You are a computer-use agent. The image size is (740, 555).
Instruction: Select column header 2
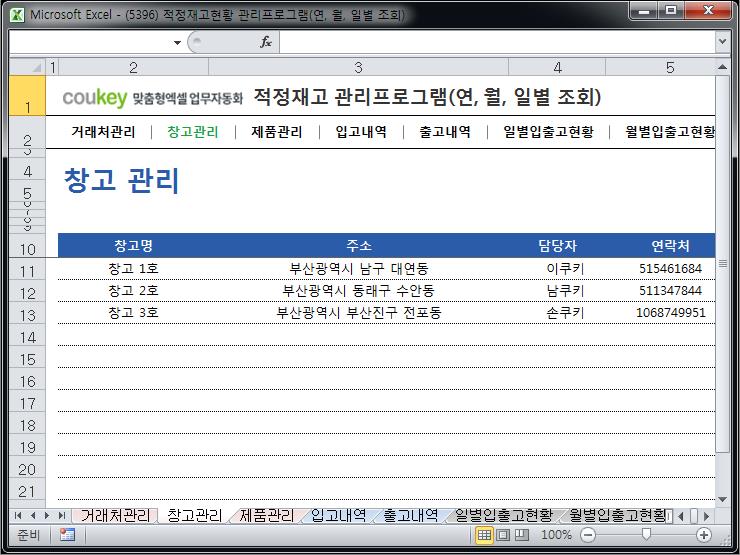point(133,67)
